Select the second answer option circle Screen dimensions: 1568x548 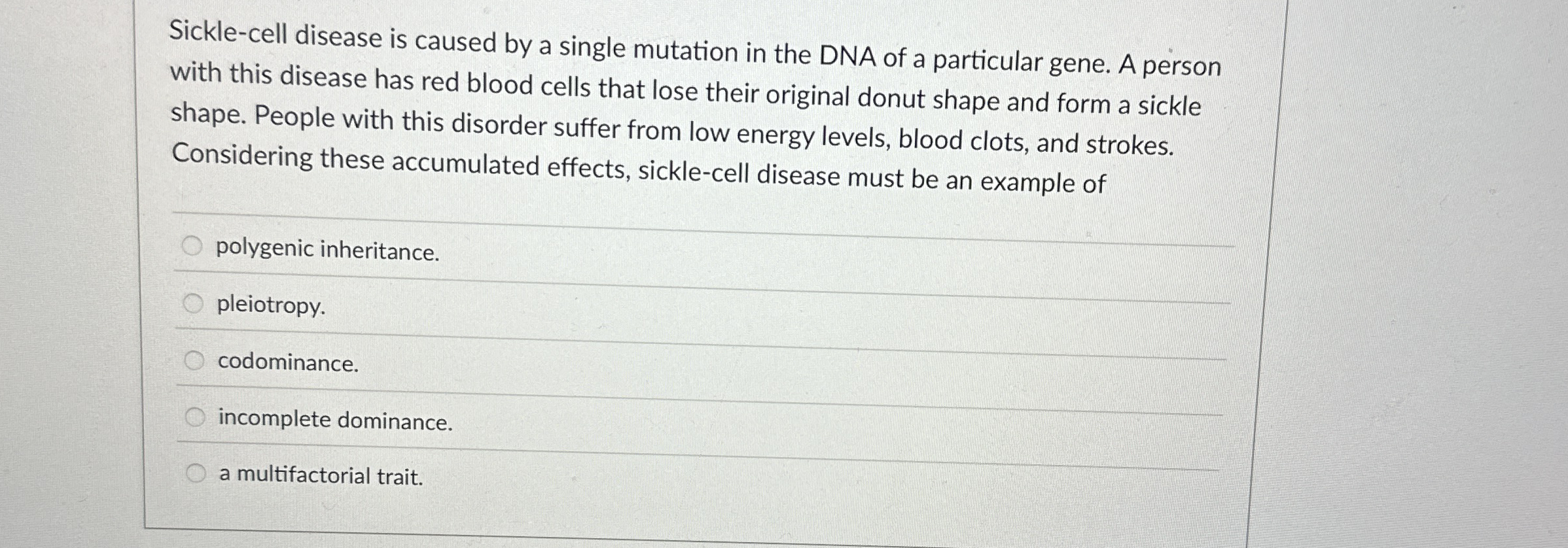[x=194, y=303]
